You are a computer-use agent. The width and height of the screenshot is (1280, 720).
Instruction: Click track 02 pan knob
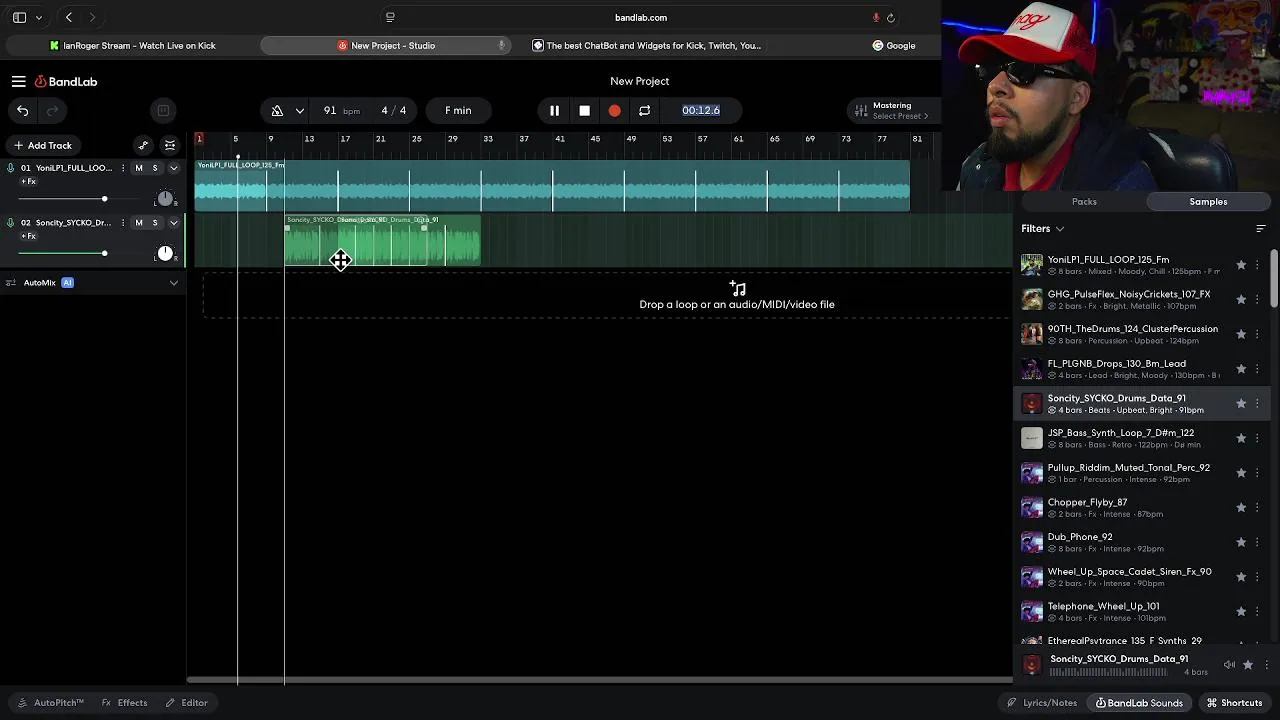click(165, 254)
